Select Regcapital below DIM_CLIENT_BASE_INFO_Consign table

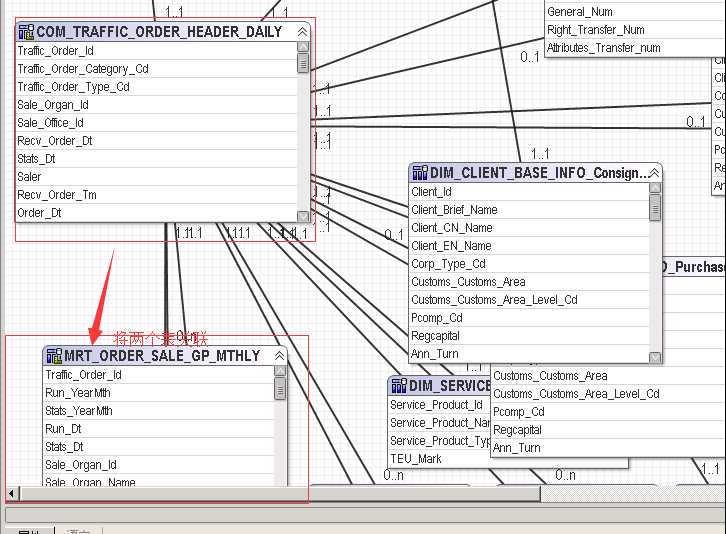(608, 430)
